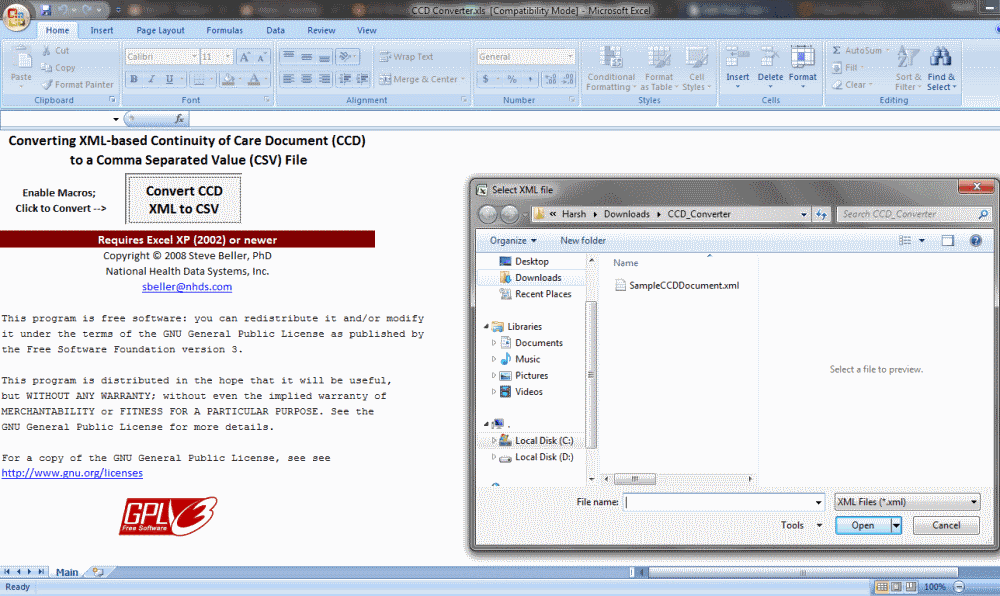
Task: Switch to Page Break Preview in status bar
Action: coord(911,586)
